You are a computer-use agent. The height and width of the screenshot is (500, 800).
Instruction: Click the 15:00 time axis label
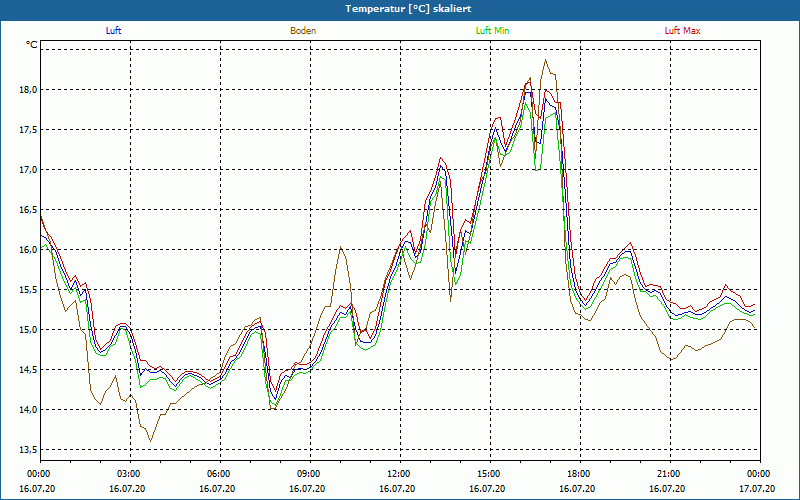(x=490, y=473)
